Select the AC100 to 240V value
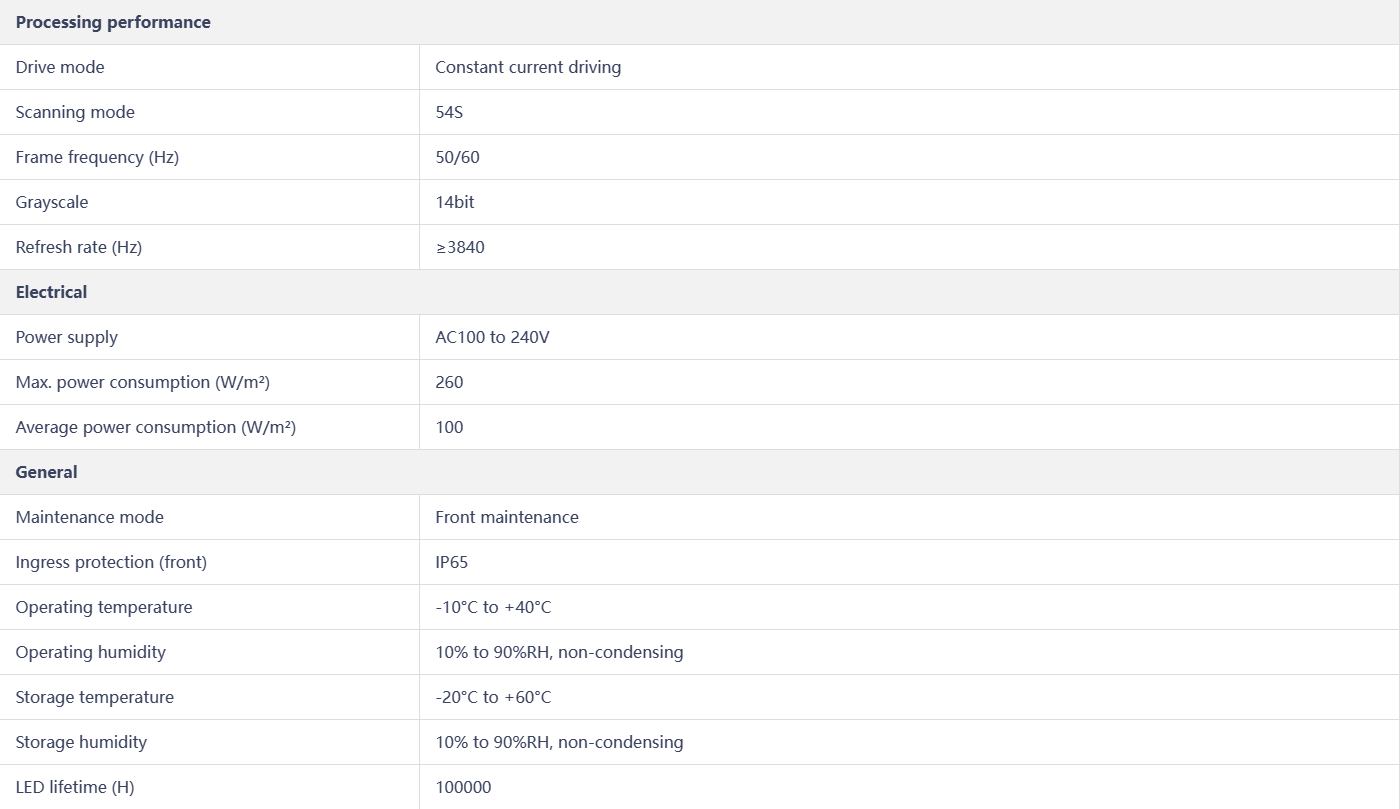 click(492, 337)
